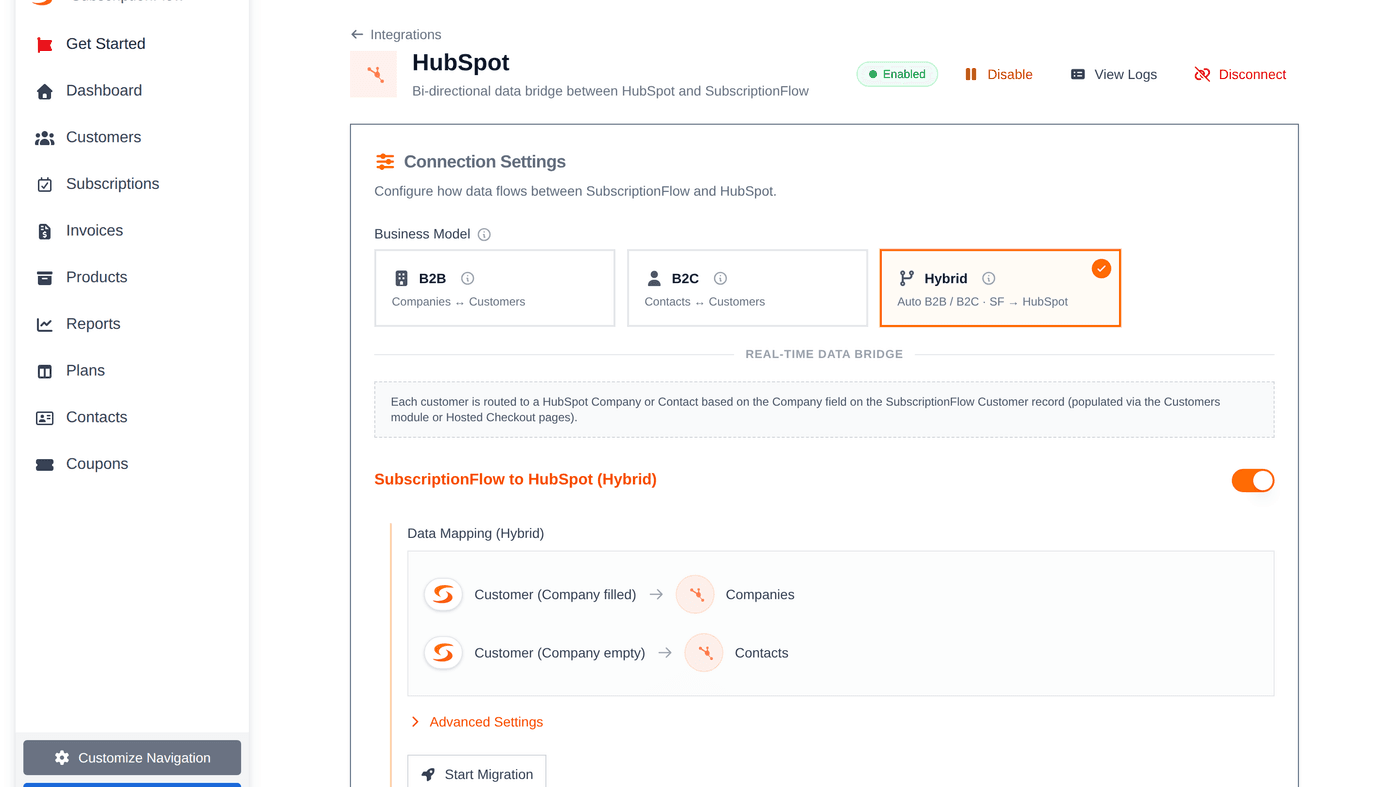Viewport: 1400px width, 787px height.
Task: Click the info icon beside B2B
Action: (467, 279)
